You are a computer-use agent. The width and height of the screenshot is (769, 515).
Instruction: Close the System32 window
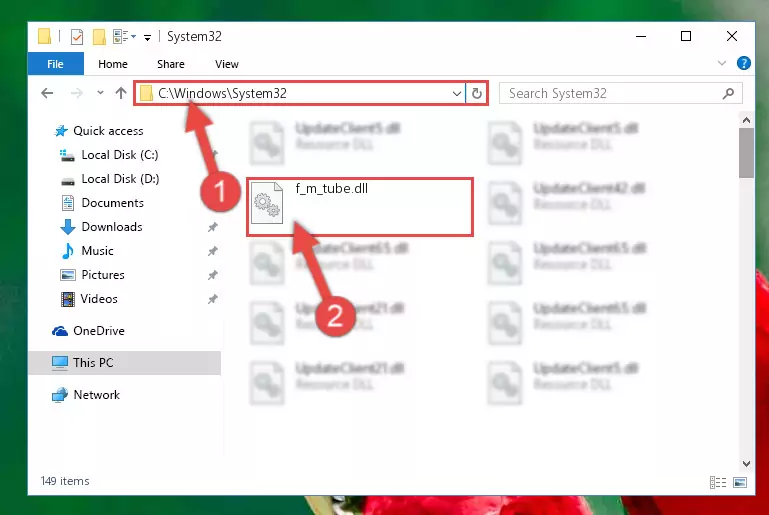732,36
